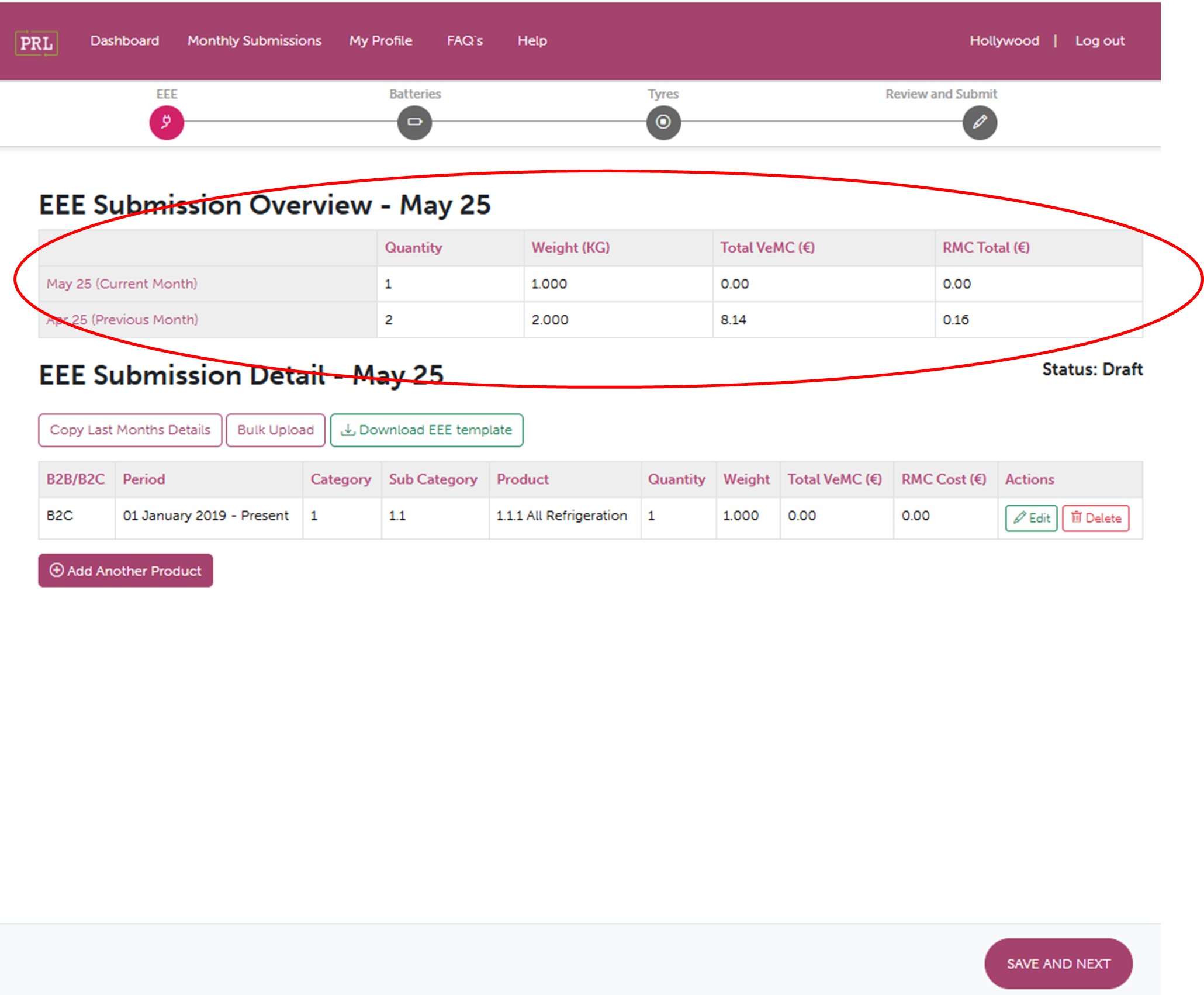1204x995 pixels.
Task: Delete the All Refrigeration product row
Action: click(1096, 517)
